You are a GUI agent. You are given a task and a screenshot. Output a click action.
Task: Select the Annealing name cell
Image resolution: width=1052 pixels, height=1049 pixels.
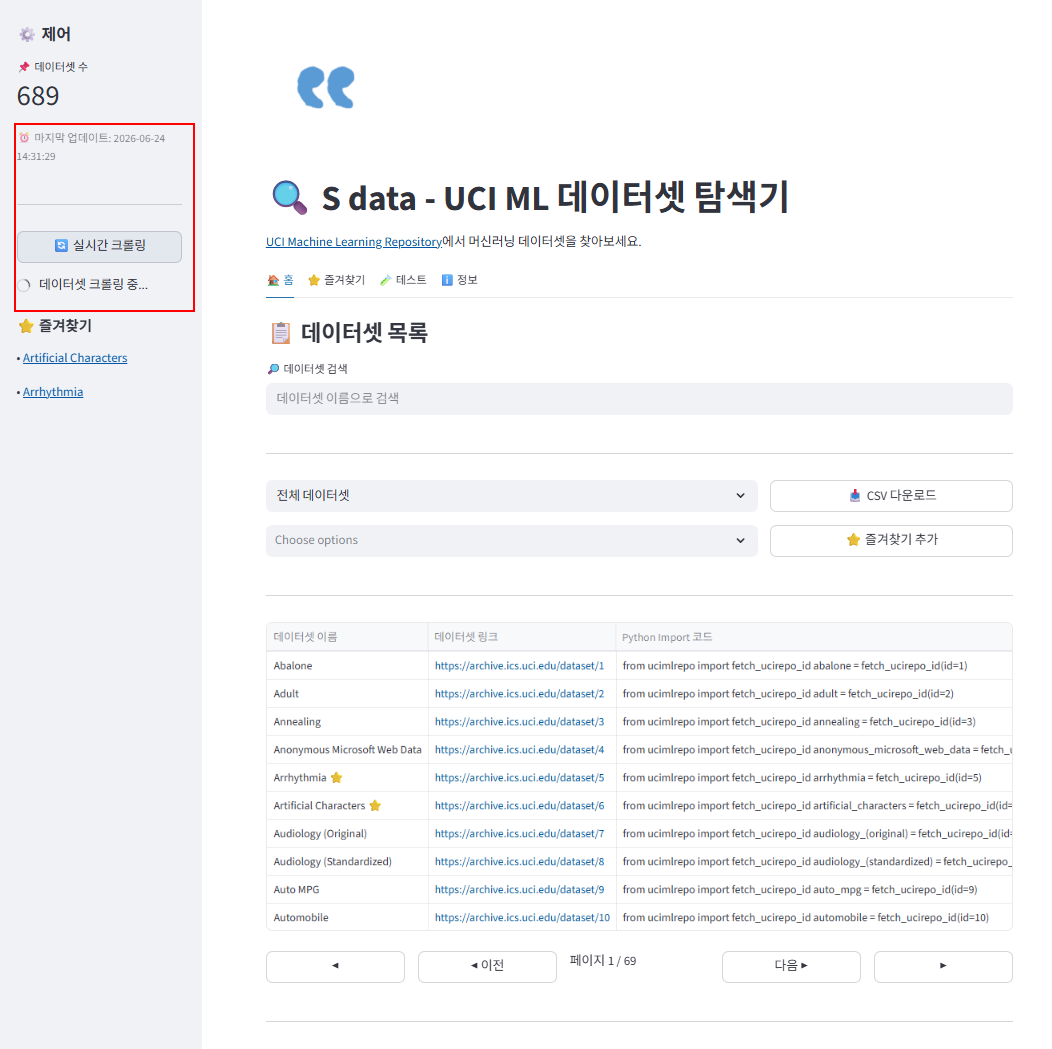coord(347,722)
